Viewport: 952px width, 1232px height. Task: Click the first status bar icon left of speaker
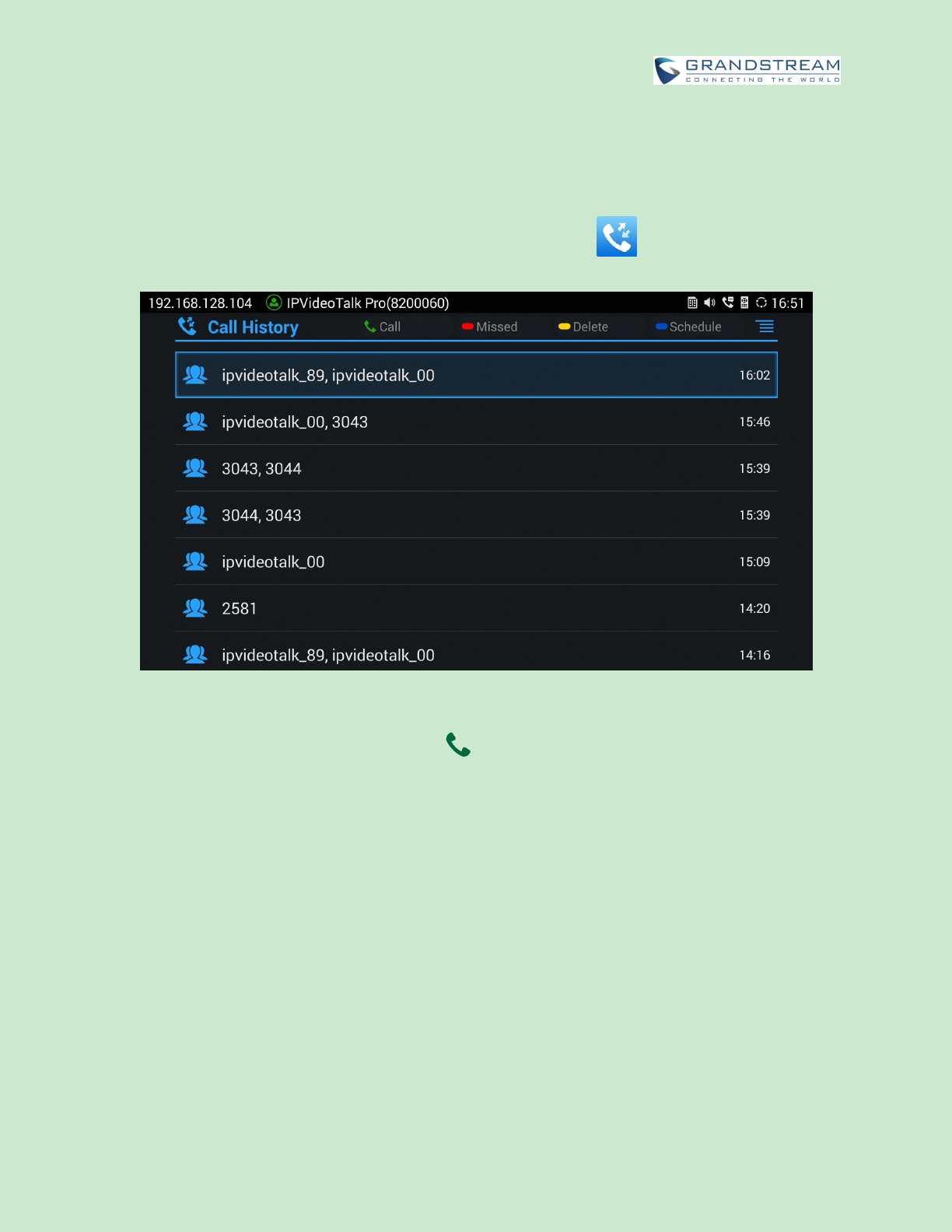[x=692, y=303]
